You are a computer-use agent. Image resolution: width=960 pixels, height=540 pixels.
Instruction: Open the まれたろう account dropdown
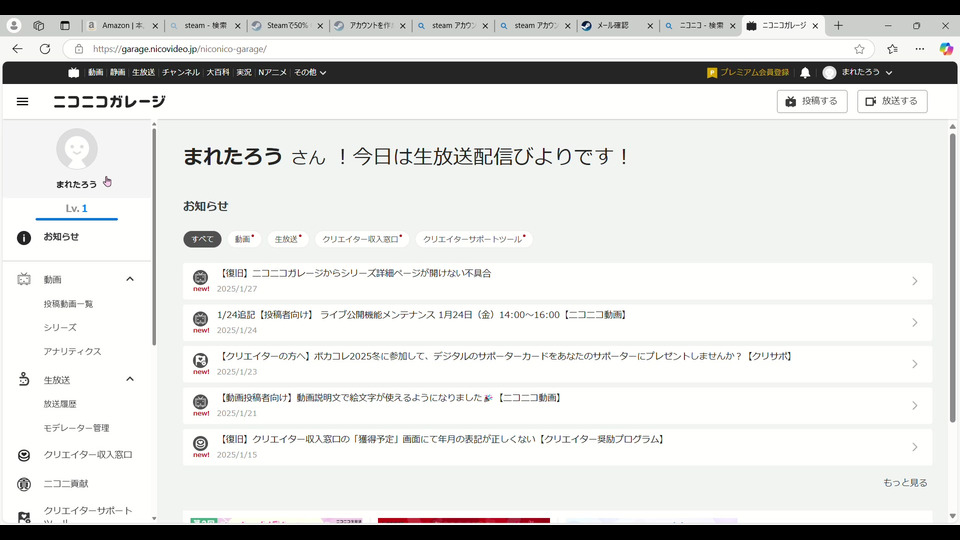click(857, 72)
